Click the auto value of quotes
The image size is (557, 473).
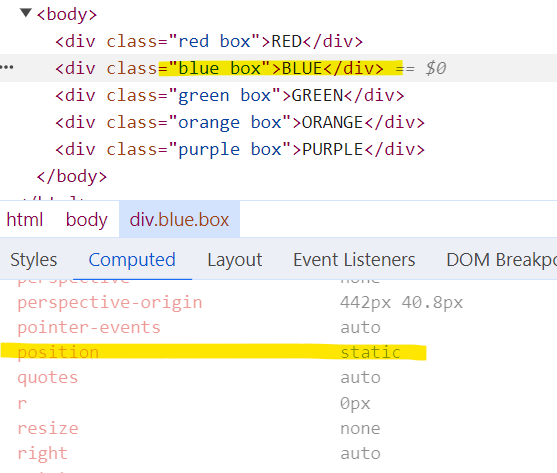point(360,377)
